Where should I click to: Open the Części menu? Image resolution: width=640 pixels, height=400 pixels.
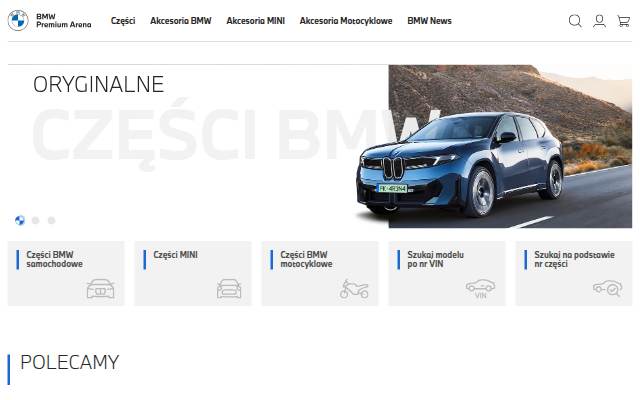click(123, 21)
